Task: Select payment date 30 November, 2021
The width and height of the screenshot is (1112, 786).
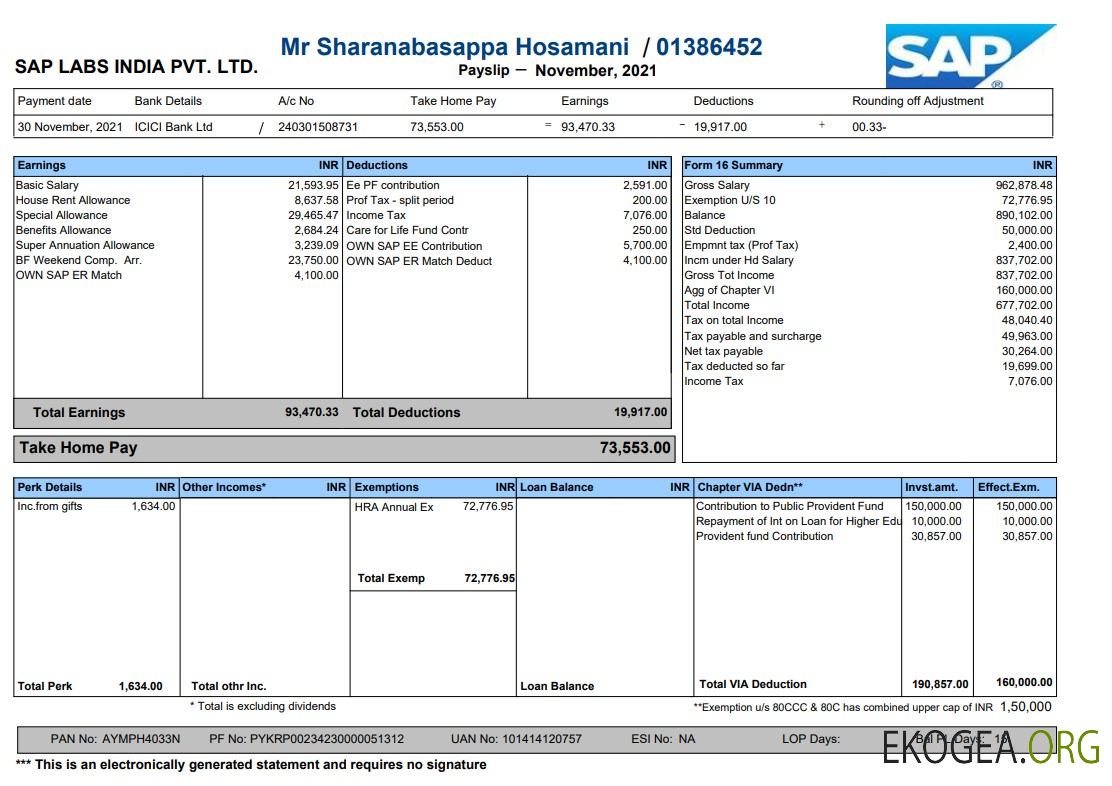Action: 70,127
